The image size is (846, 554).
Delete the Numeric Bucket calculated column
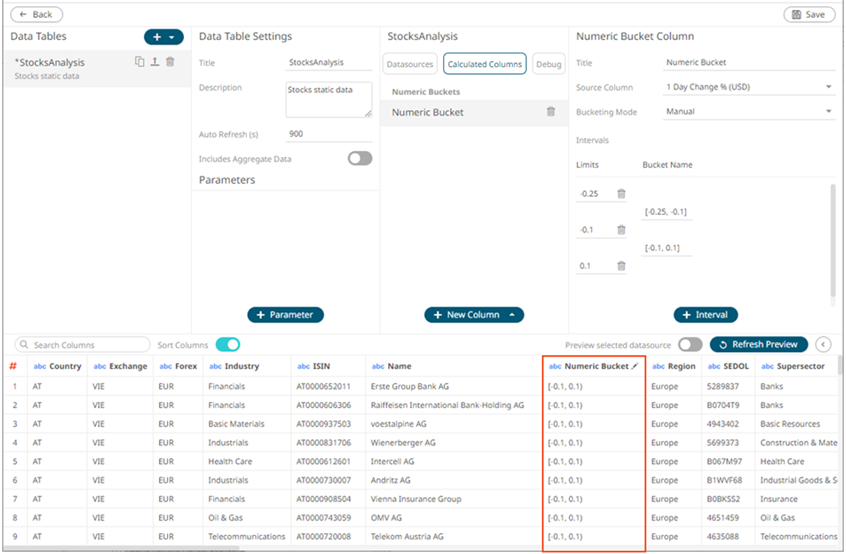[x=550, y=112]
